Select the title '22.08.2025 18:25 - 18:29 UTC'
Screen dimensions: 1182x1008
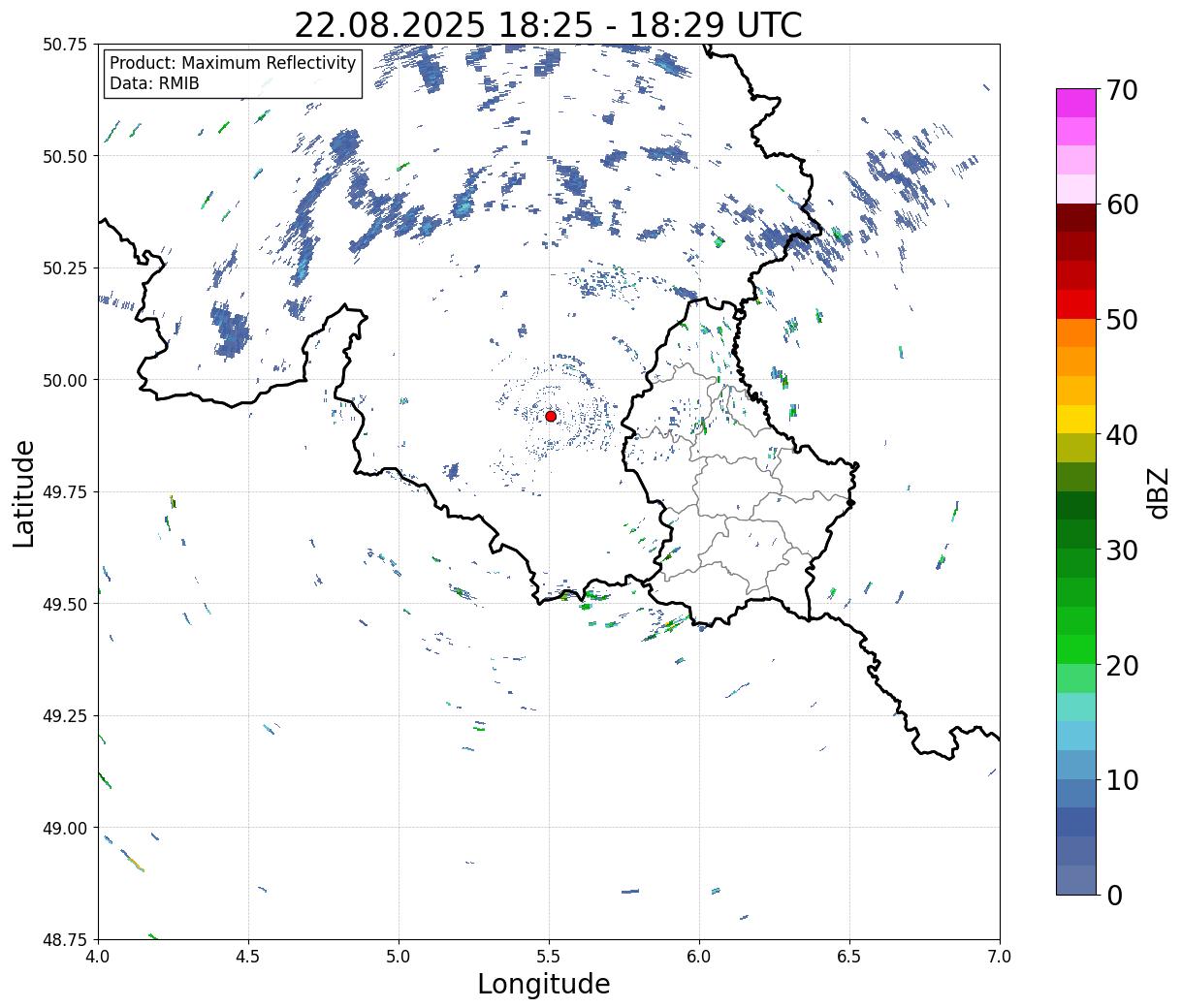(548, 25)
